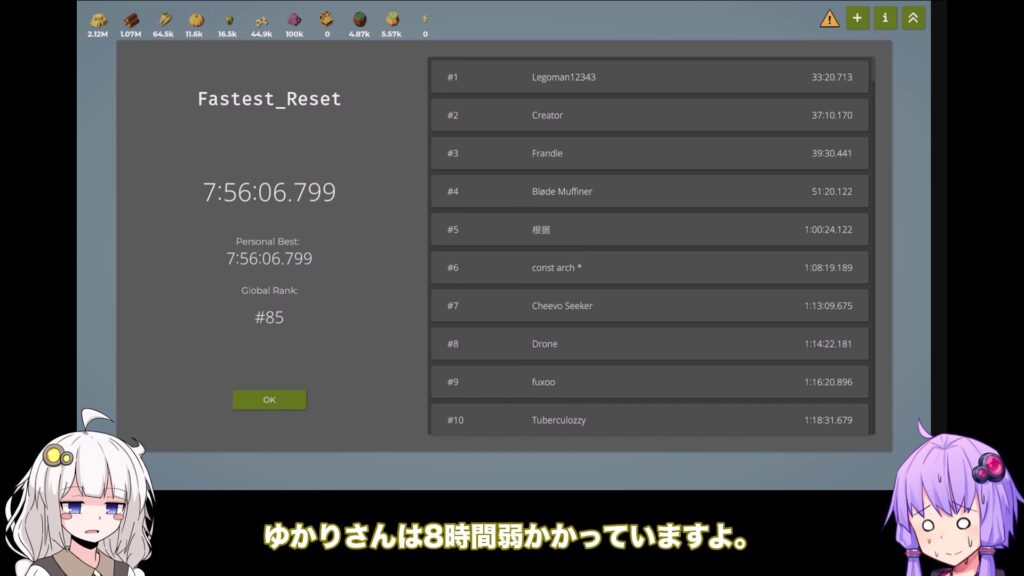Click the purple resource icon showing 100k
The image size is (1024, 576).
coord(294,20)
